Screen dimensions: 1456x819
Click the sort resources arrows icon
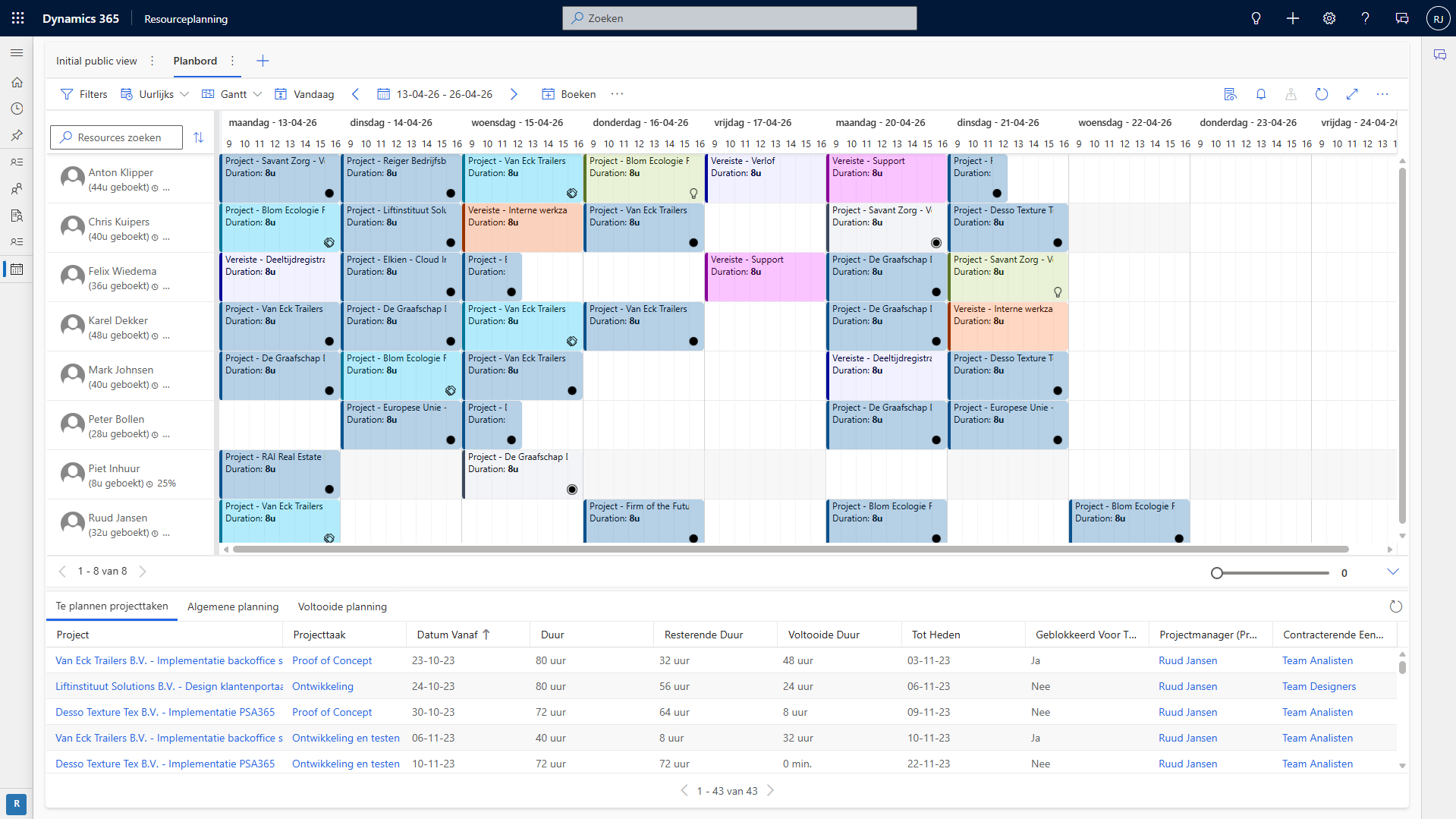tap(198, 137)
